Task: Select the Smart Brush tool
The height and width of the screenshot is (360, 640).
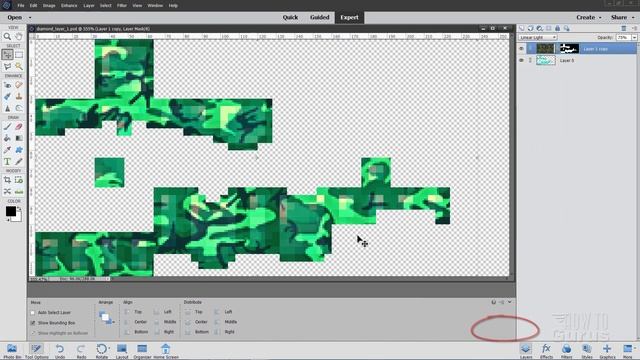Action: tap(7, 97)
